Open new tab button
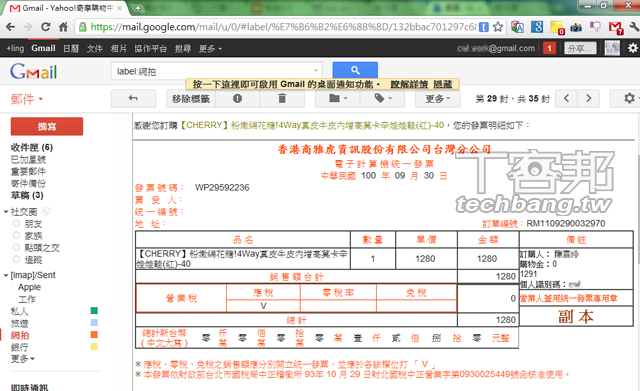Image resolution: width=640 pixels, height=391 pixels. coord(138,8)
